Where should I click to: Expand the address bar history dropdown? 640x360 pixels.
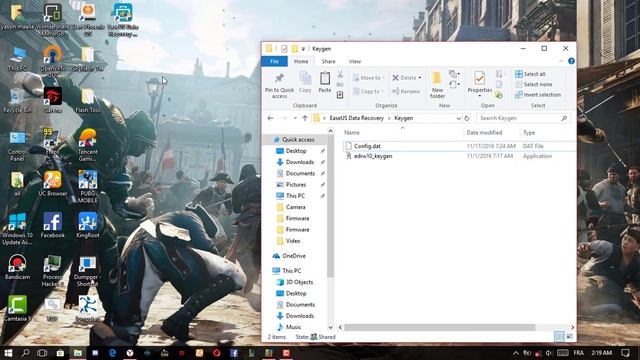[458, 118]
